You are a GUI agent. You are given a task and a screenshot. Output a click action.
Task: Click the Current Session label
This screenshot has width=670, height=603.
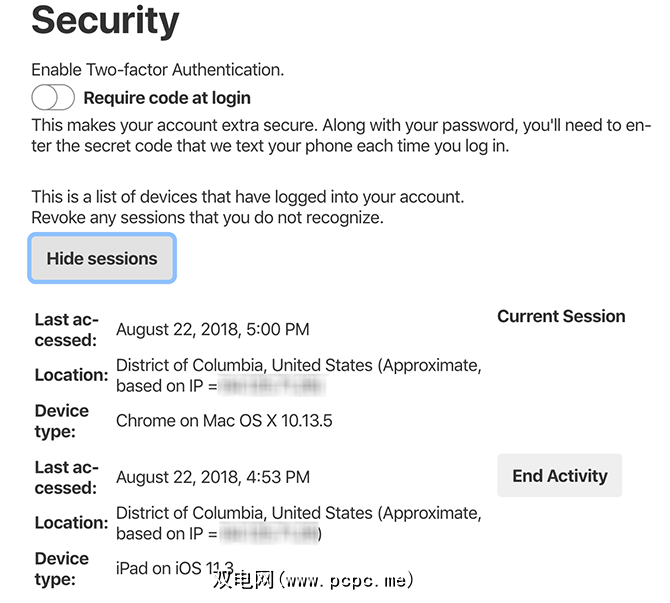coord(561,316)
